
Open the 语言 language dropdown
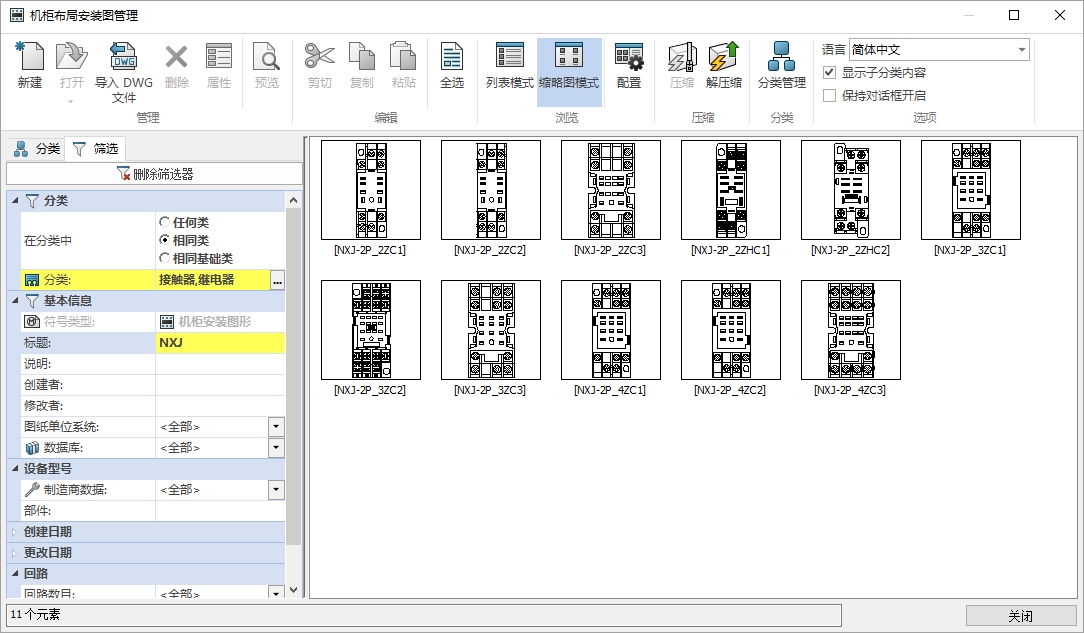click(x=1021, y=50)
